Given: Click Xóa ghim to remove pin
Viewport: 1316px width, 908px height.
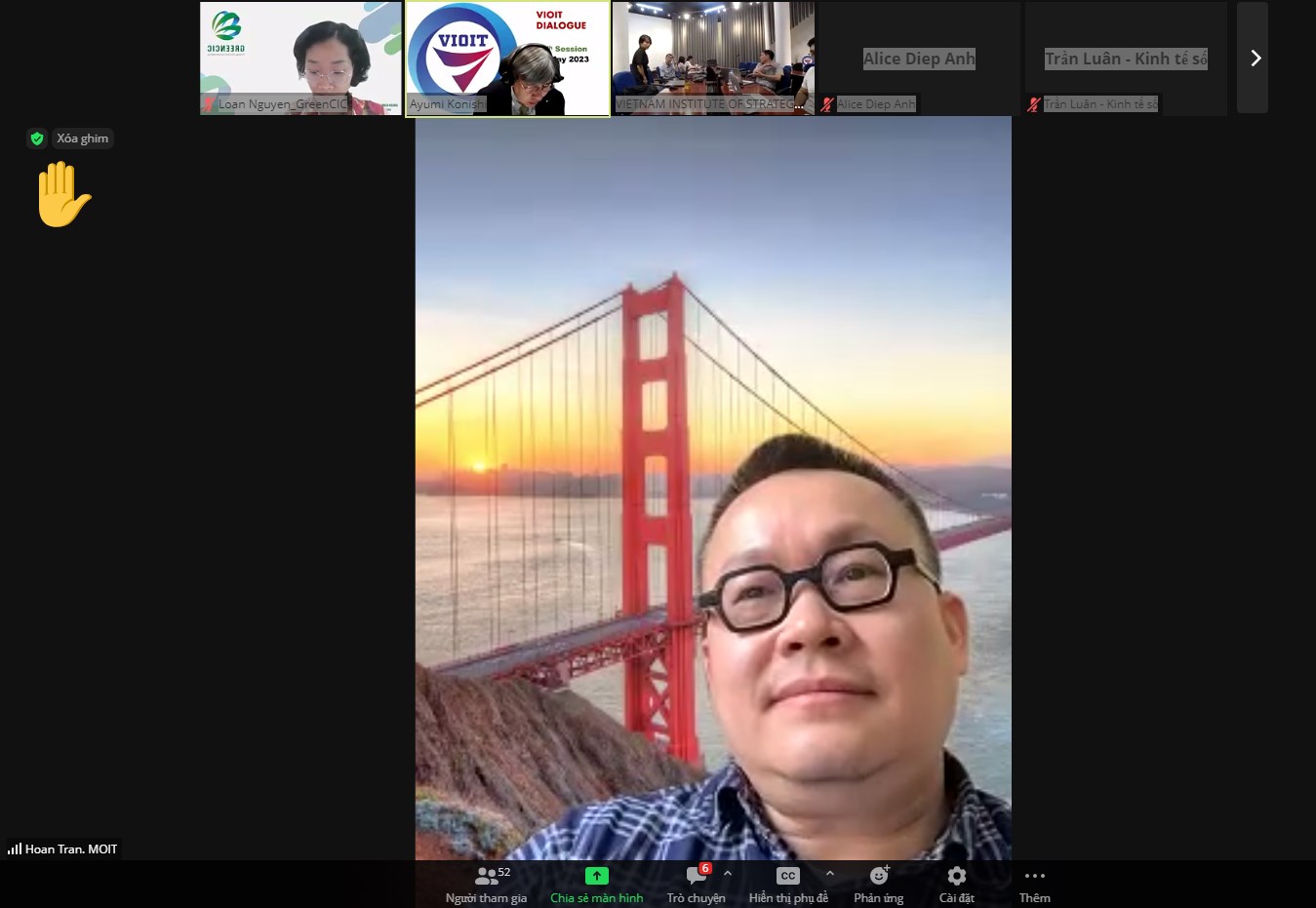Looking at the screenshot, I should pyautogui.click(x=82, y=138).
